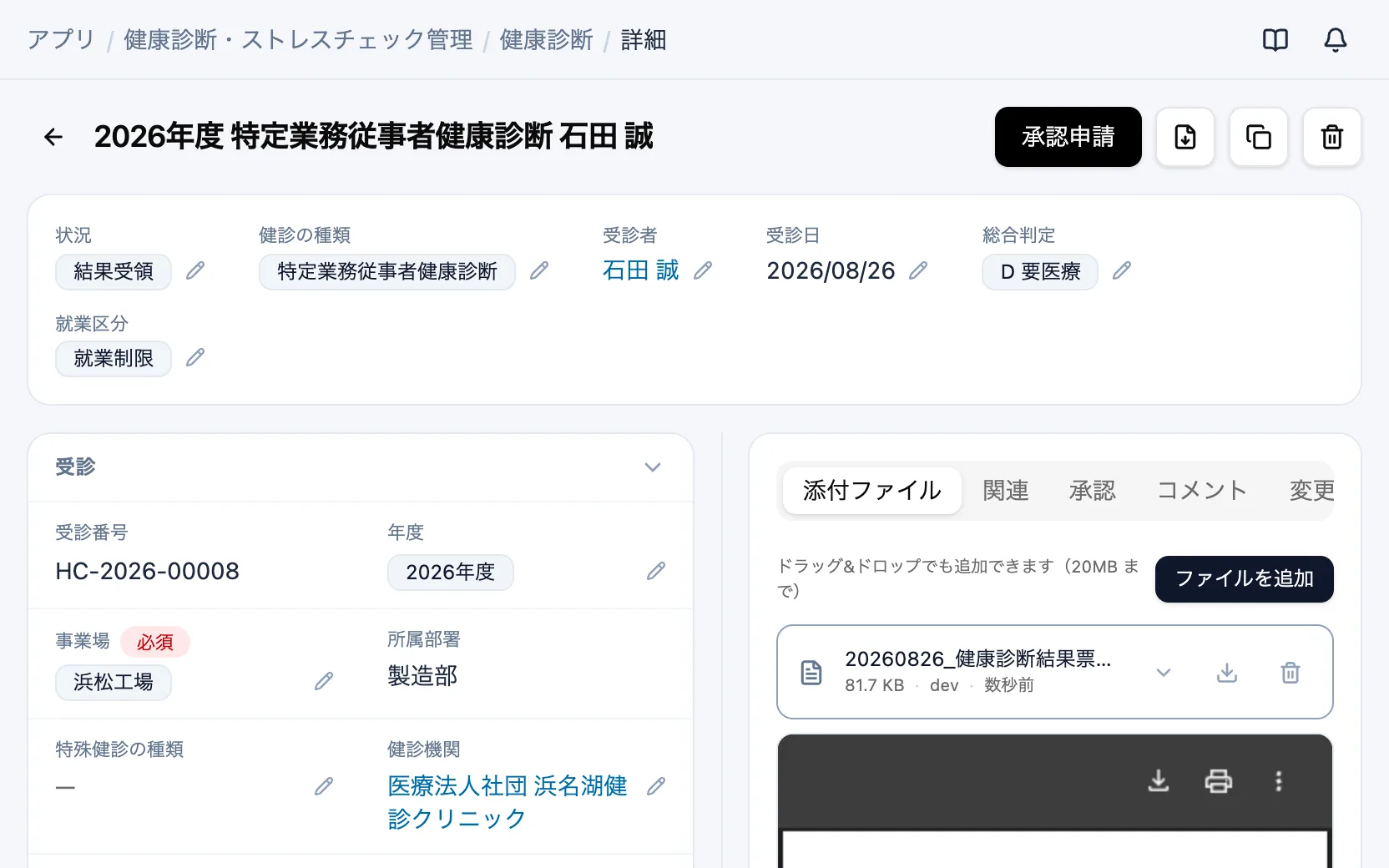
Task: Edit the 健診機関 pencil icon
Action: [x=656, y=786]
